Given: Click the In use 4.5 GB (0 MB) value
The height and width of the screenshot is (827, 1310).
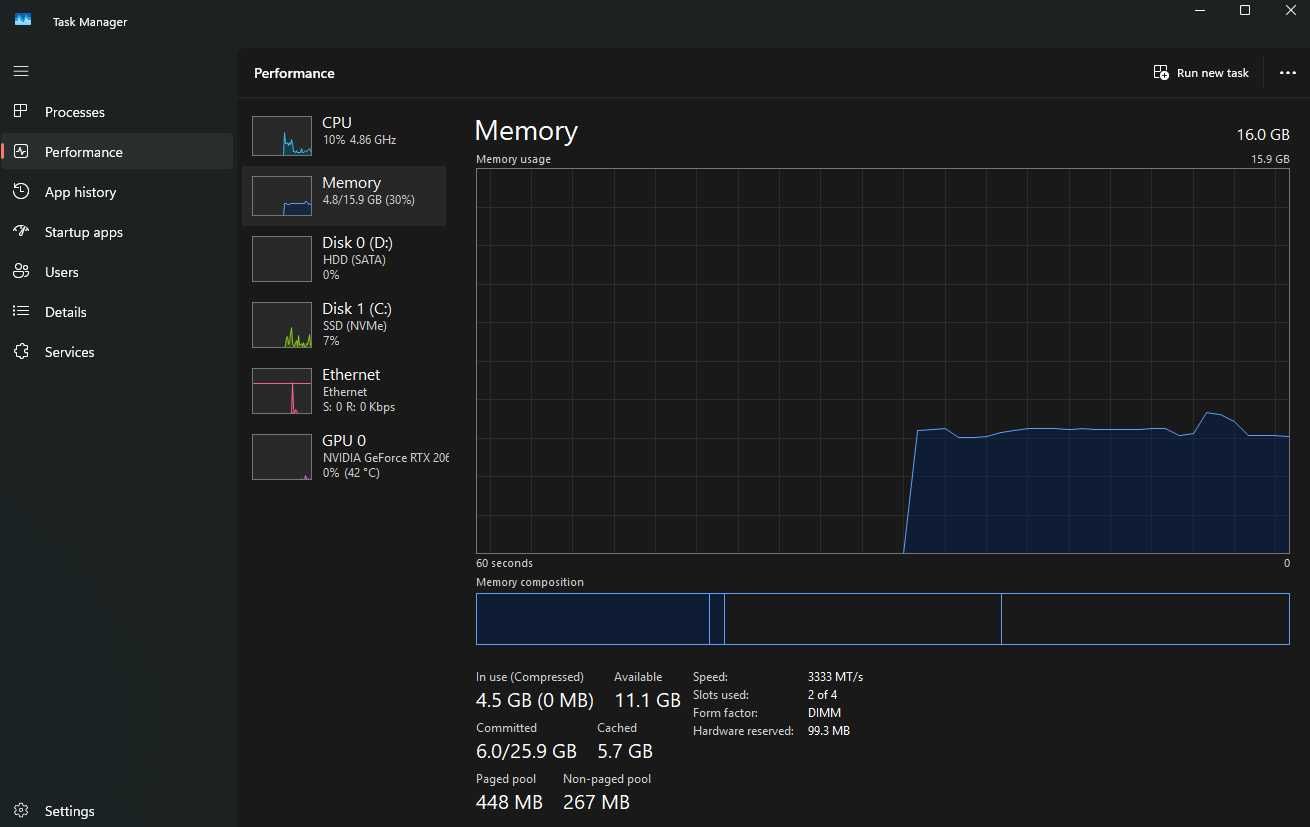Looking at the screenshot, I should (x=535, y=700).
